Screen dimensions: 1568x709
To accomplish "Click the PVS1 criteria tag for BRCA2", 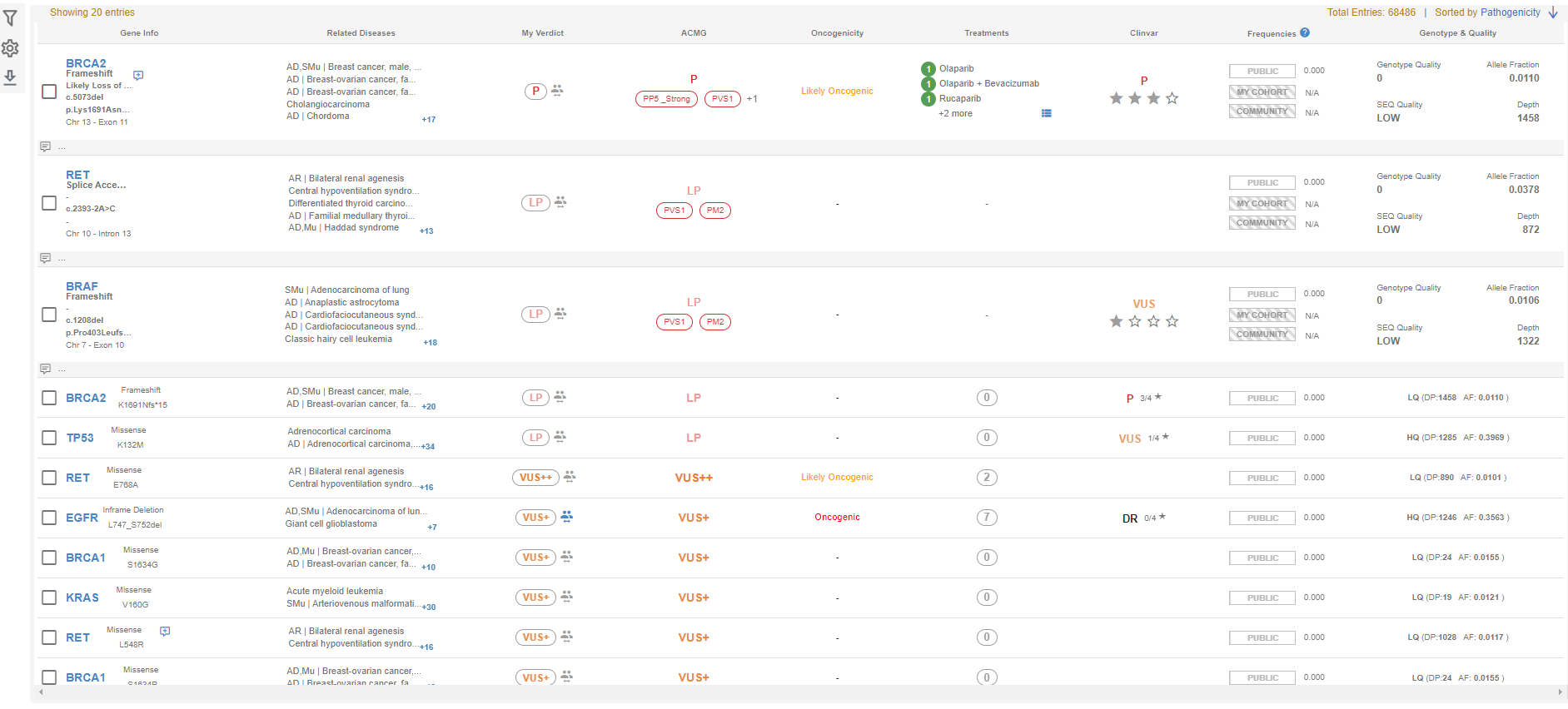I will click(722, 99).
